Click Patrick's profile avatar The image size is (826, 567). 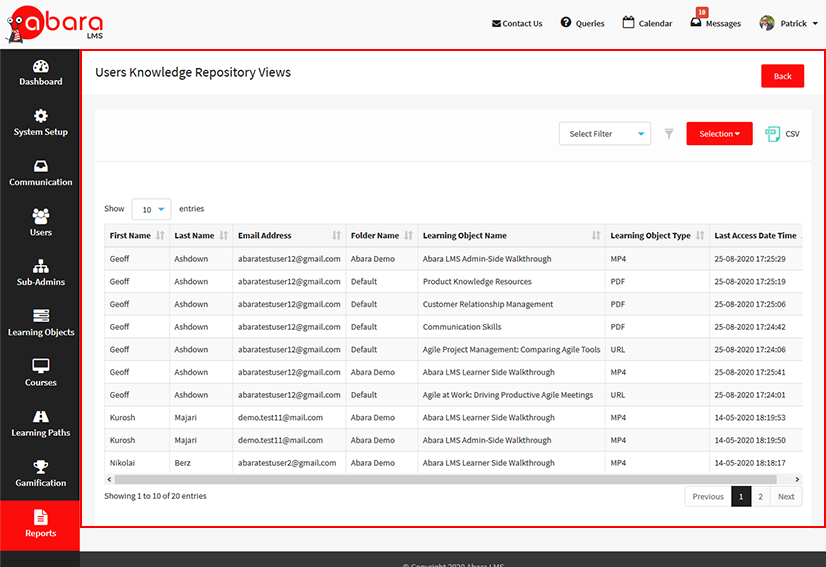(x=767, y=23)
